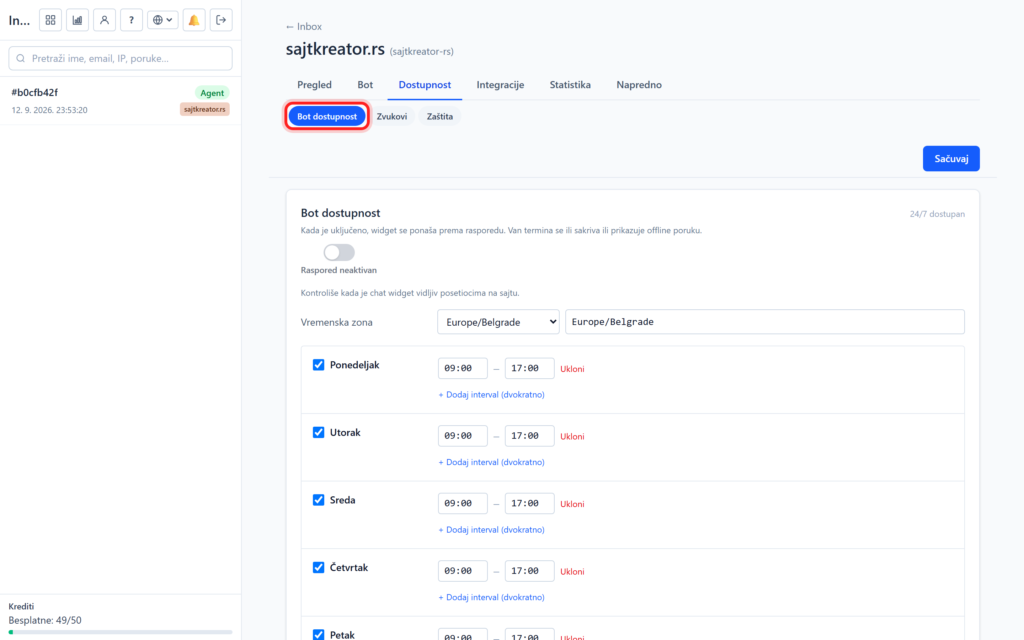Image resolution: width=1024 pixels, height=640 pixels.
Task: Open the help question mark icon
Action: 131,20
